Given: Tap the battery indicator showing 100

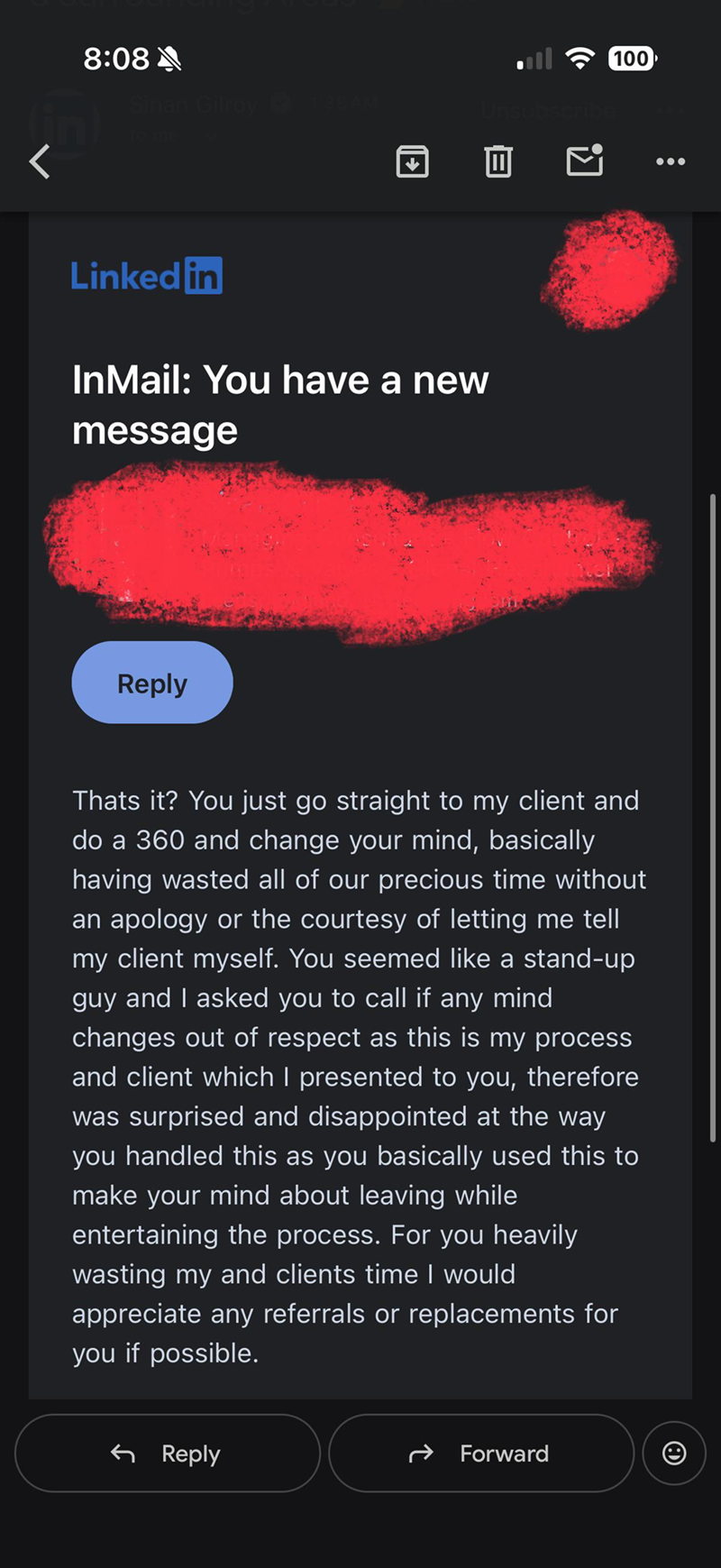Looking at the screenshot, I should click(x=633, y=60).
